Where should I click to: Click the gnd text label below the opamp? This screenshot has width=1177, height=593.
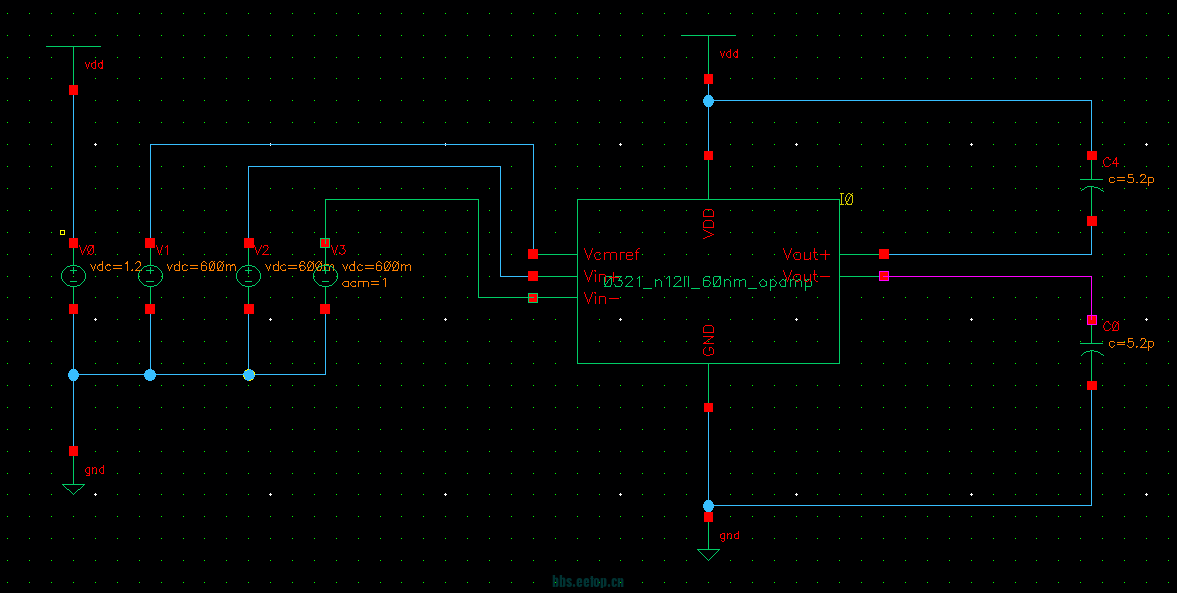click(x=730, y=535)
